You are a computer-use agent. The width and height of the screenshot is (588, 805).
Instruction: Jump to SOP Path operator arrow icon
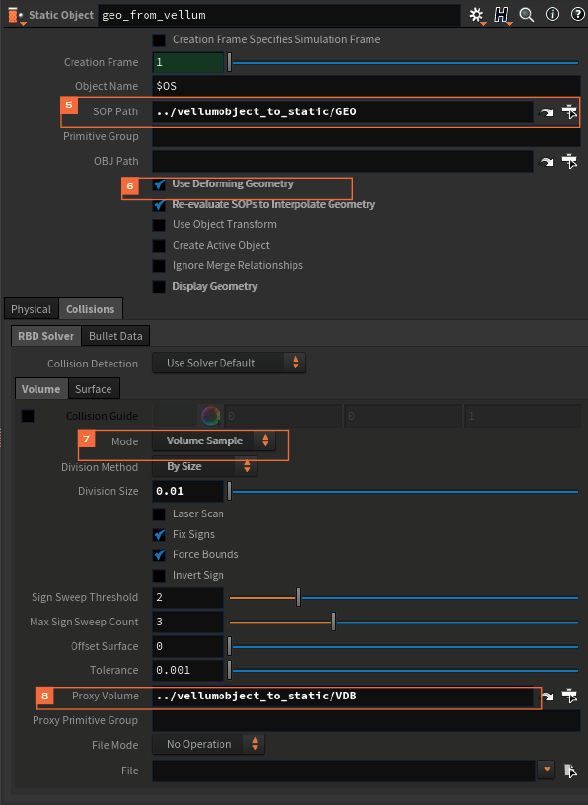click(x=546, y=112)
